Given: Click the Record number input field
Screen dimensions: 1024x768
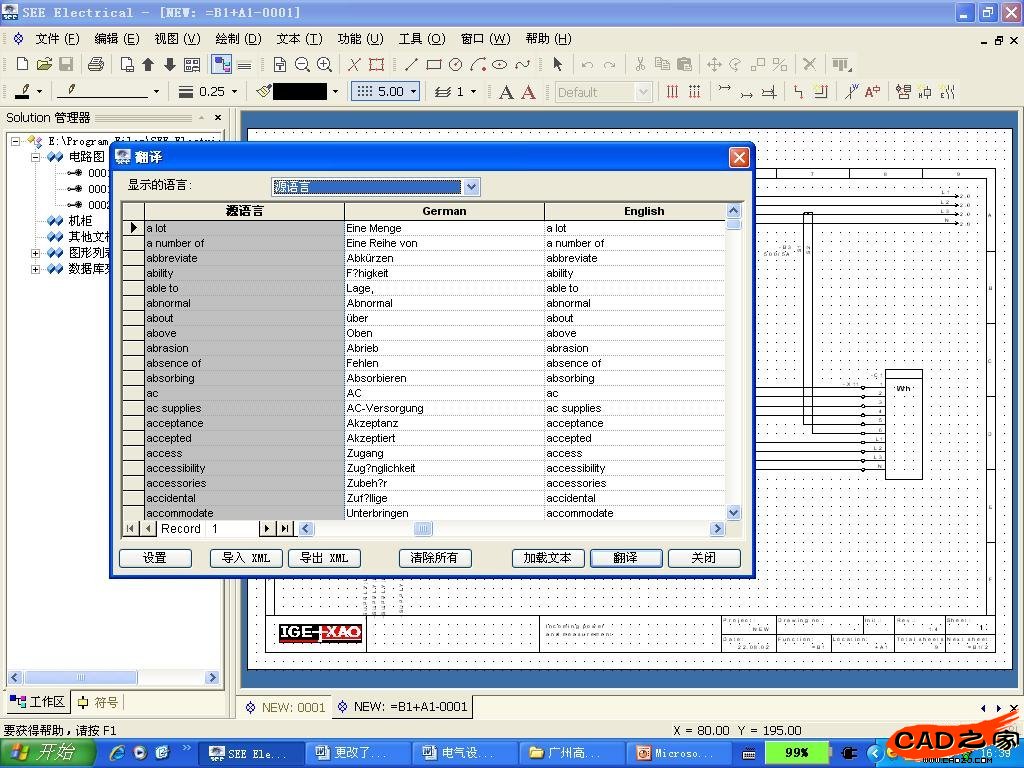Looking at the screenshot, I should [232, 529].
